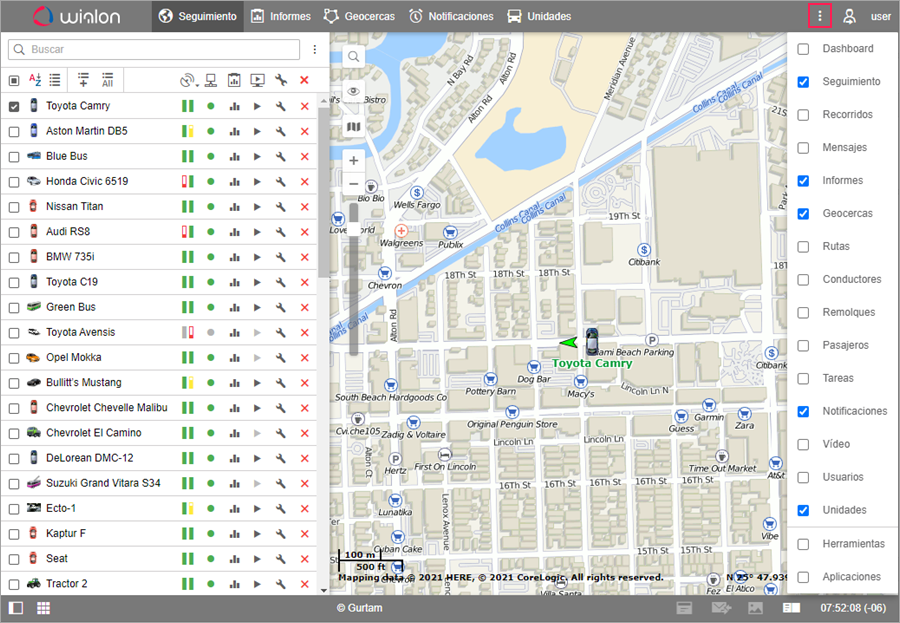Click the Nissan Titan connection status dot
The image size is (900, 623).
tap(211, 207)
